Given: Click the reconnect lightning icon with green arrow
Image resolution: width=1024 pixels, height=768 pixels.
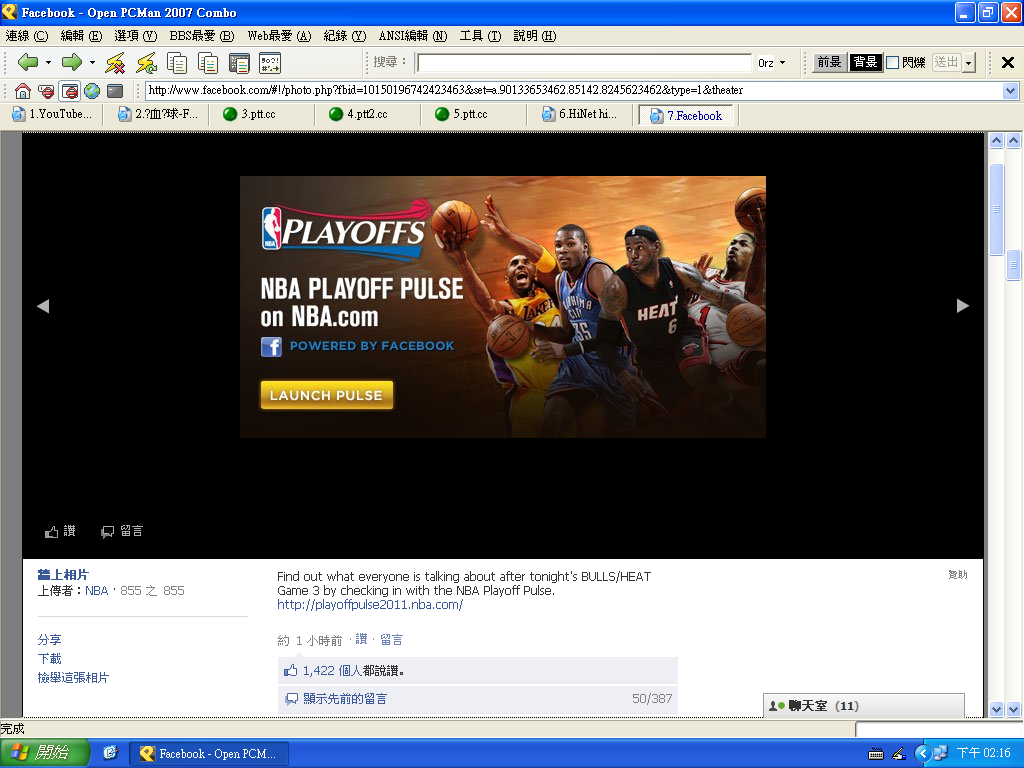Looking at the screenshot, I should coord(146,63).
